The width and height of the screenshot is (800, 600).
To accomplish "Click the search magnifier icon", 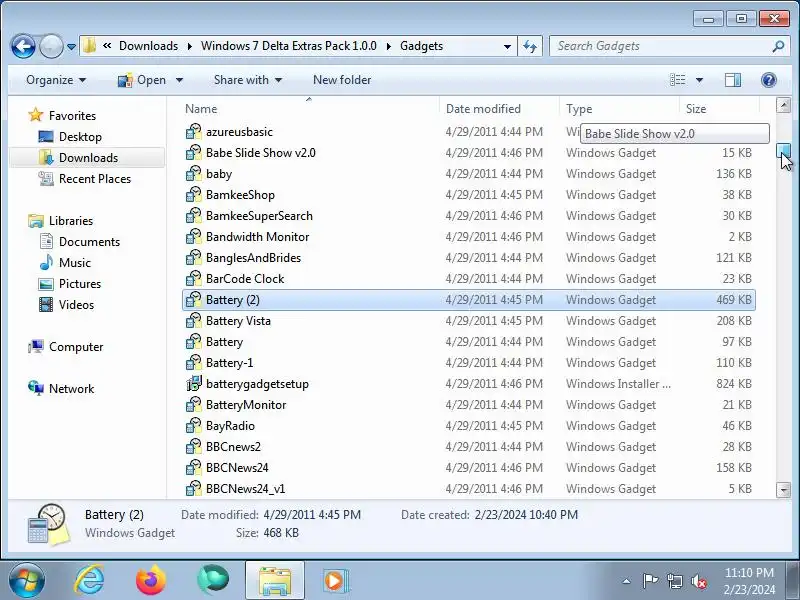I will point(778,46).
